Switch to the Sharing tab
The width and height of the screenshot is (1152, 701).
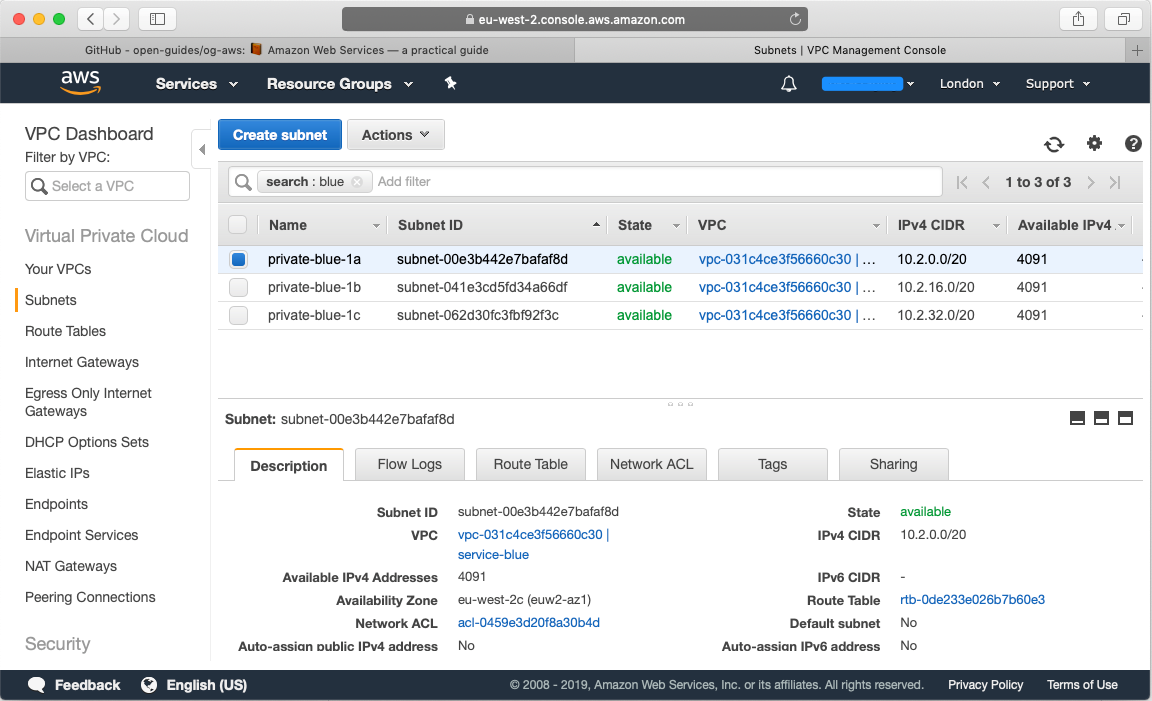pos(893,464)
